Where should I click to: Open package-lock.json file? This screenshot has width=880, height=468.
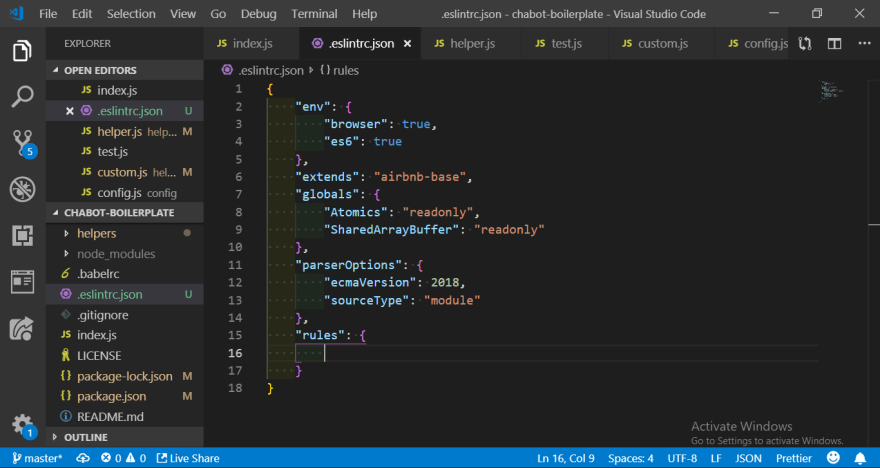click(125, 376)
